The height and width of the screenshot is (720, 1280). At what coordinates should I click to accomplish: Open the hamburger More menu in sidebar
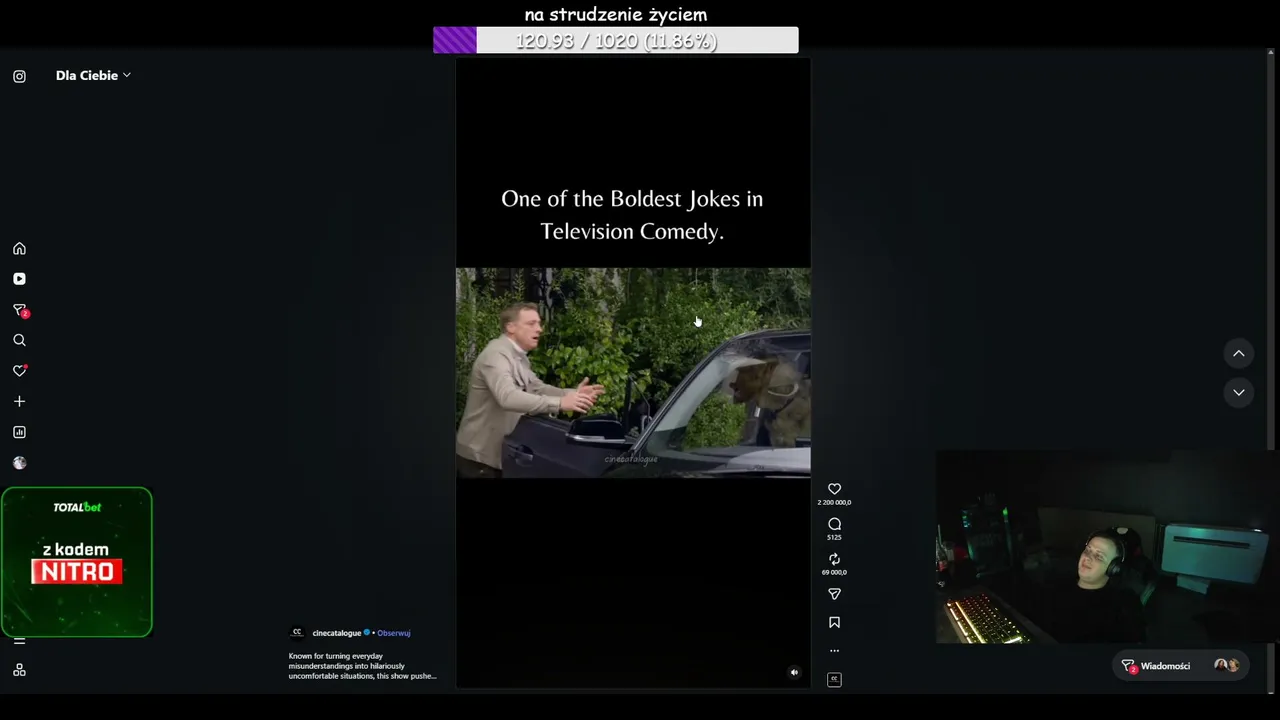point(19,641)
